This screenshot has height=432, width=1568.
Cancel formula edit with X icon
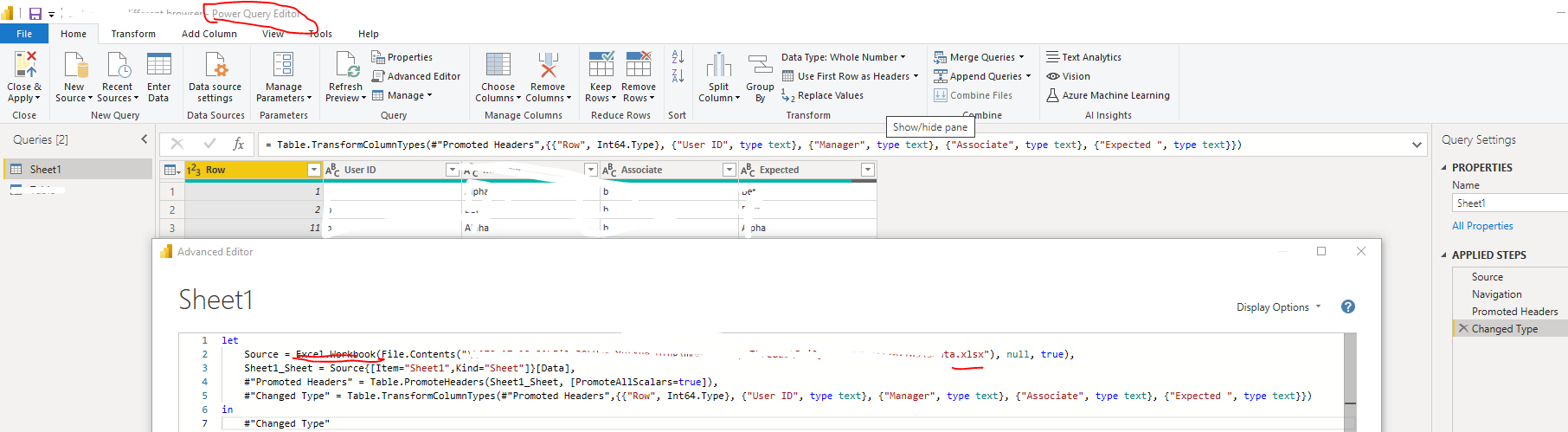(x=177, y=144)
